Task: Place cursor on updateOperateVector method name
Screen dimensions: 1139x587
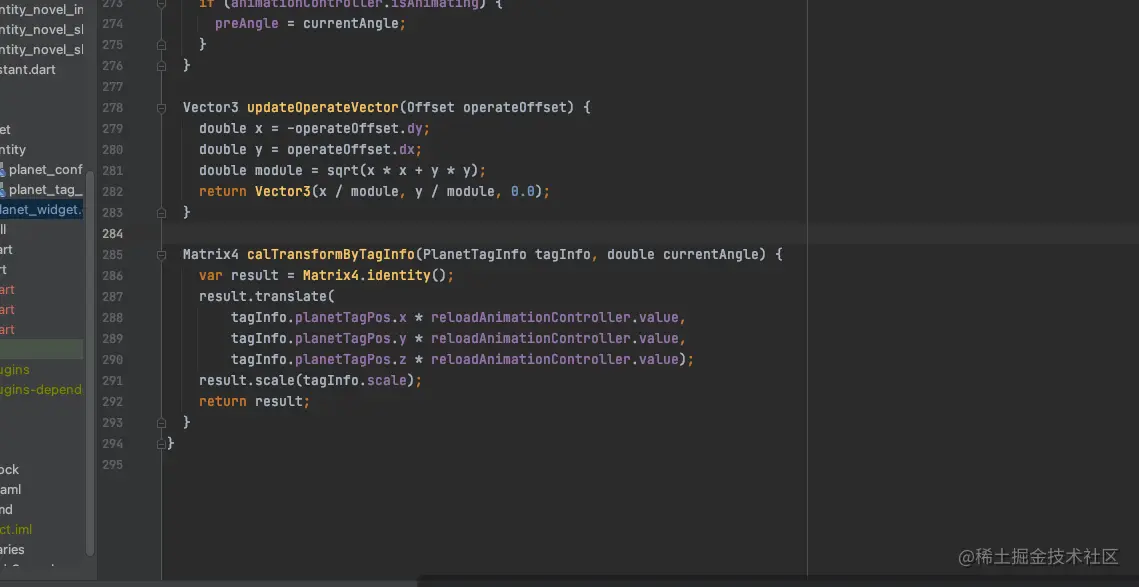Action: (323, 108)
